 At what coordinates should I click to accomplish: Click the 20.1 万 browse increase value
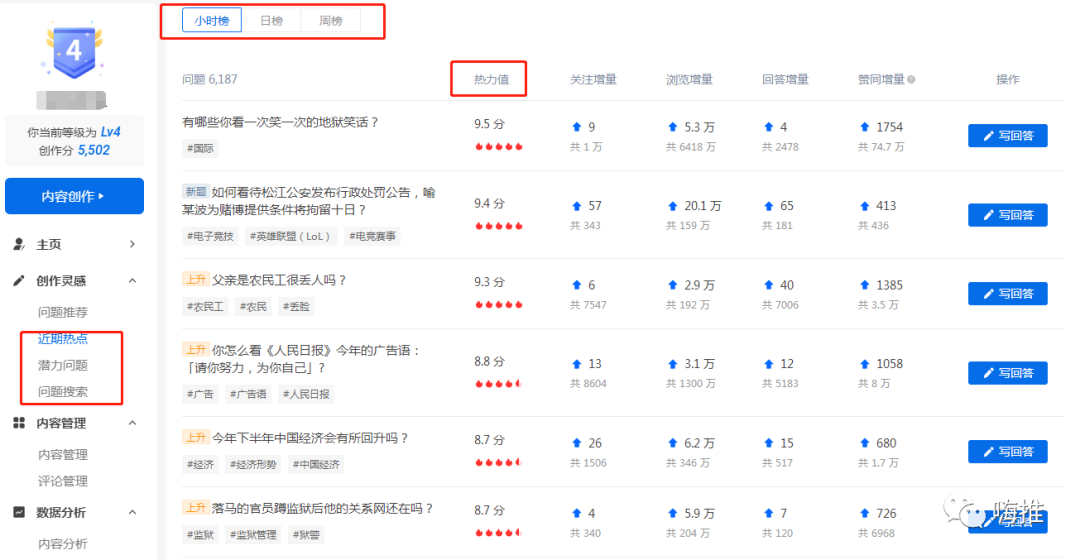[x=703, y=206]
